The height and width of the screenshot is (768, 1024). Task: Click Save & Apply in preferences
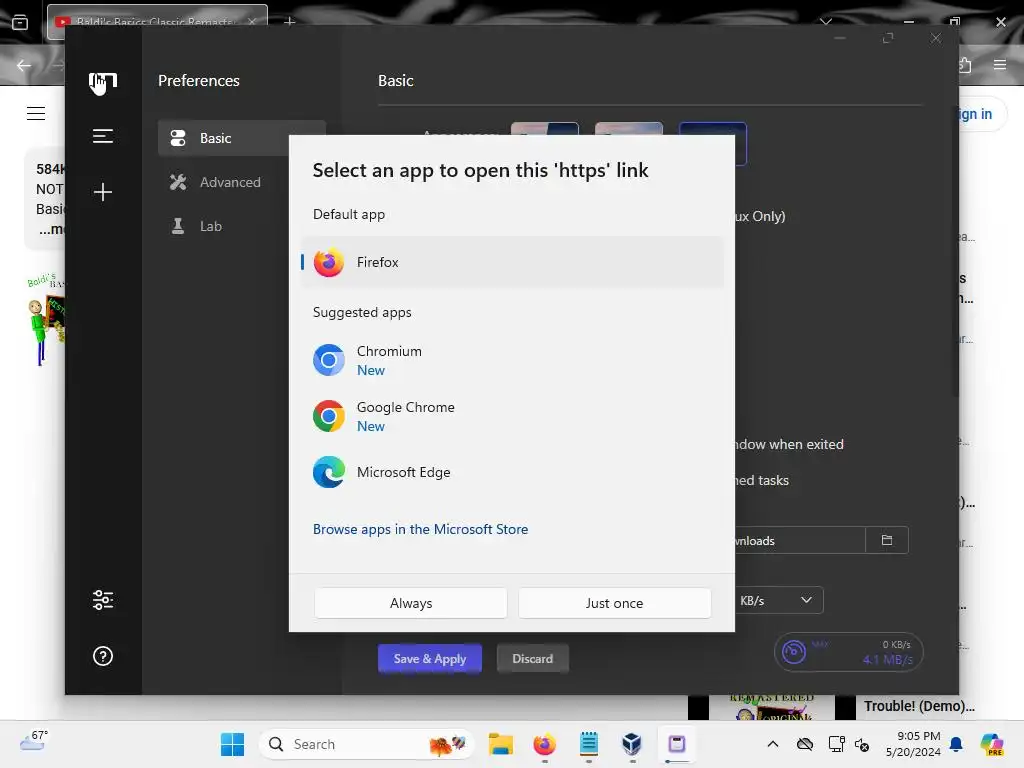tap(430, 658)
